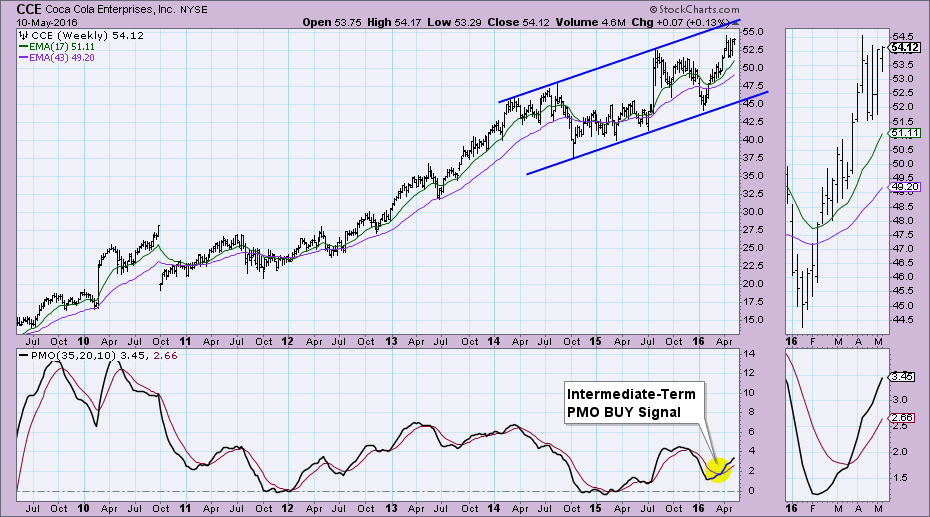Click the CCE (Weekly) 54.12 legend entry
930x517 pixels.
coord(87,36)
